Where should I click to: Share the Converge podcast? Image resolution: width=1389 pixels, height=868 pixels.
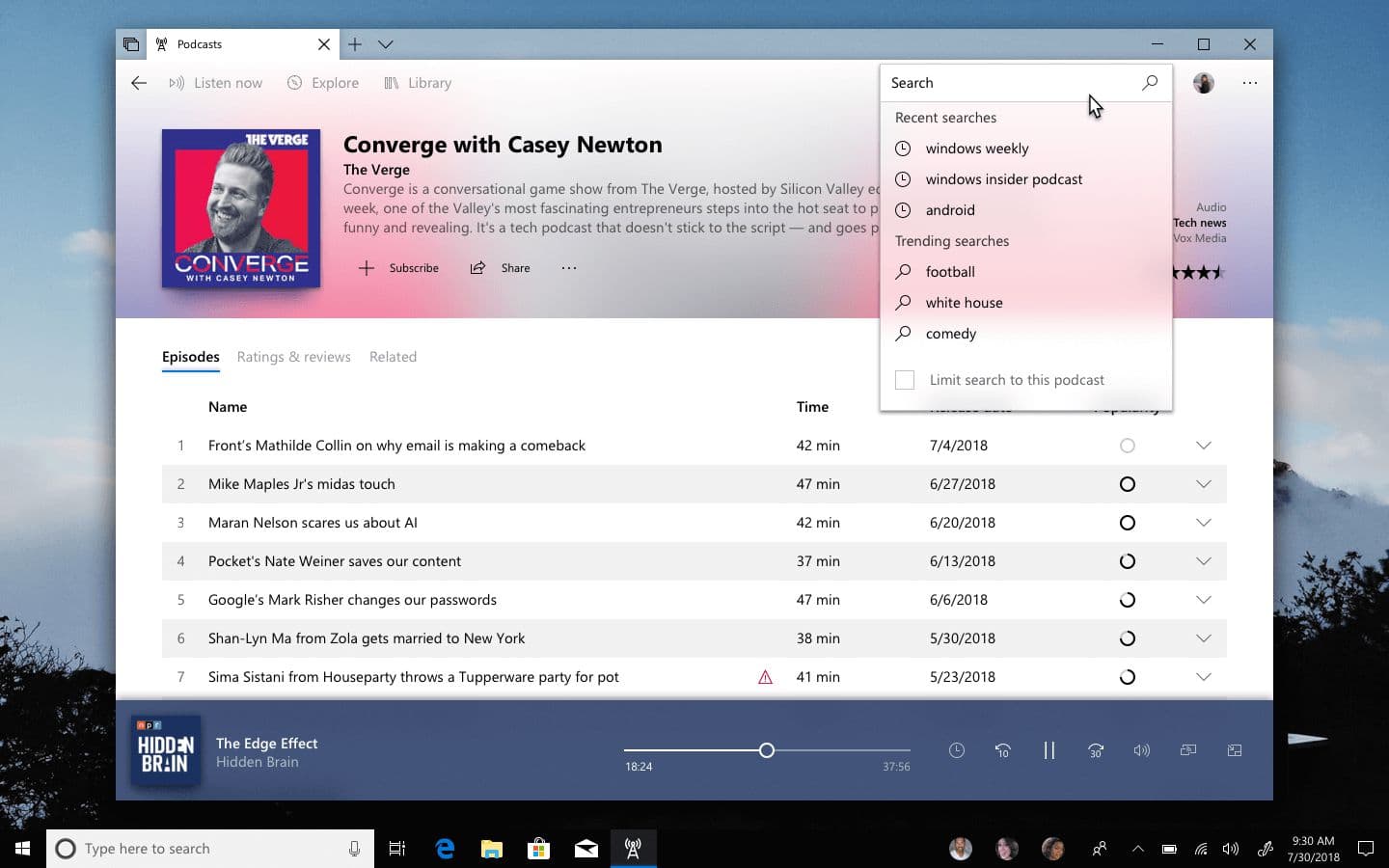pos(500,268)
